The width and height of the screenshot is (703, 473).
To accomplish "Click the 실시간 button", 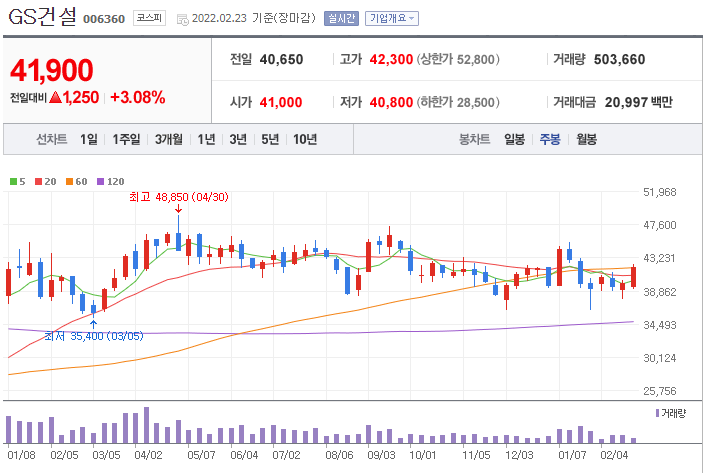I will click(341, 18).
